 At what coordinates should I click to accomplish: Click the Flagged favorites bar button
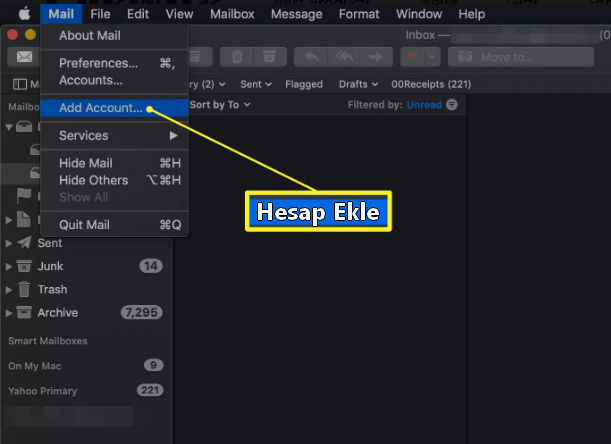coord(303,84)
